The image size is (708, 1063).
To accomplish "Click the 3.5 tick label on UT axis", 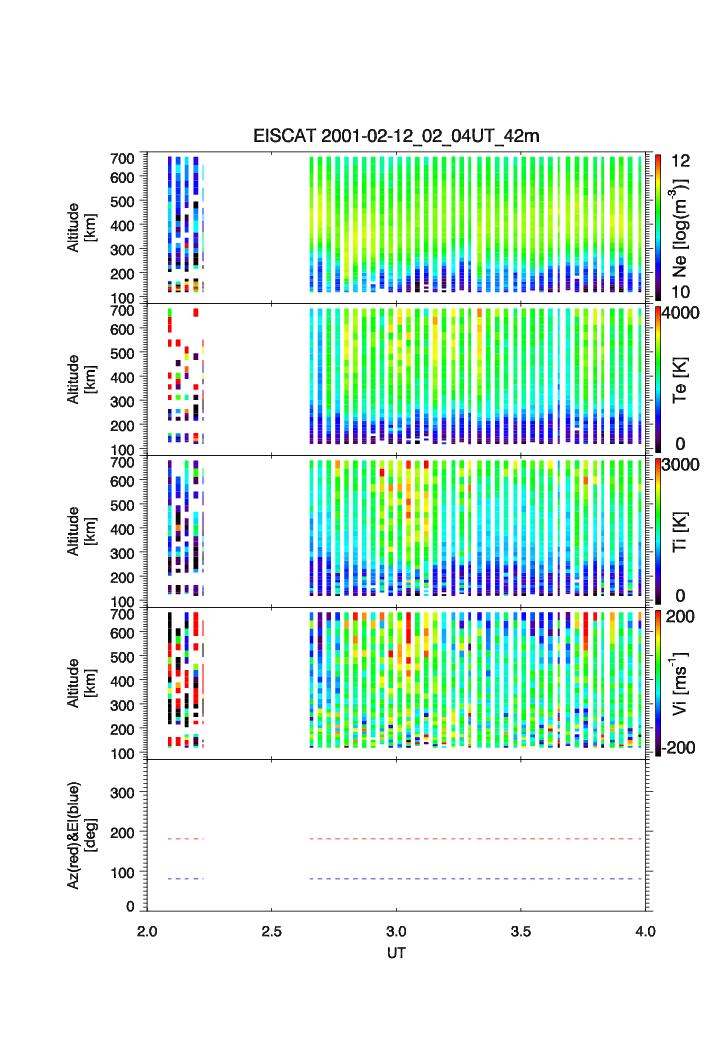I will point(520,930).
